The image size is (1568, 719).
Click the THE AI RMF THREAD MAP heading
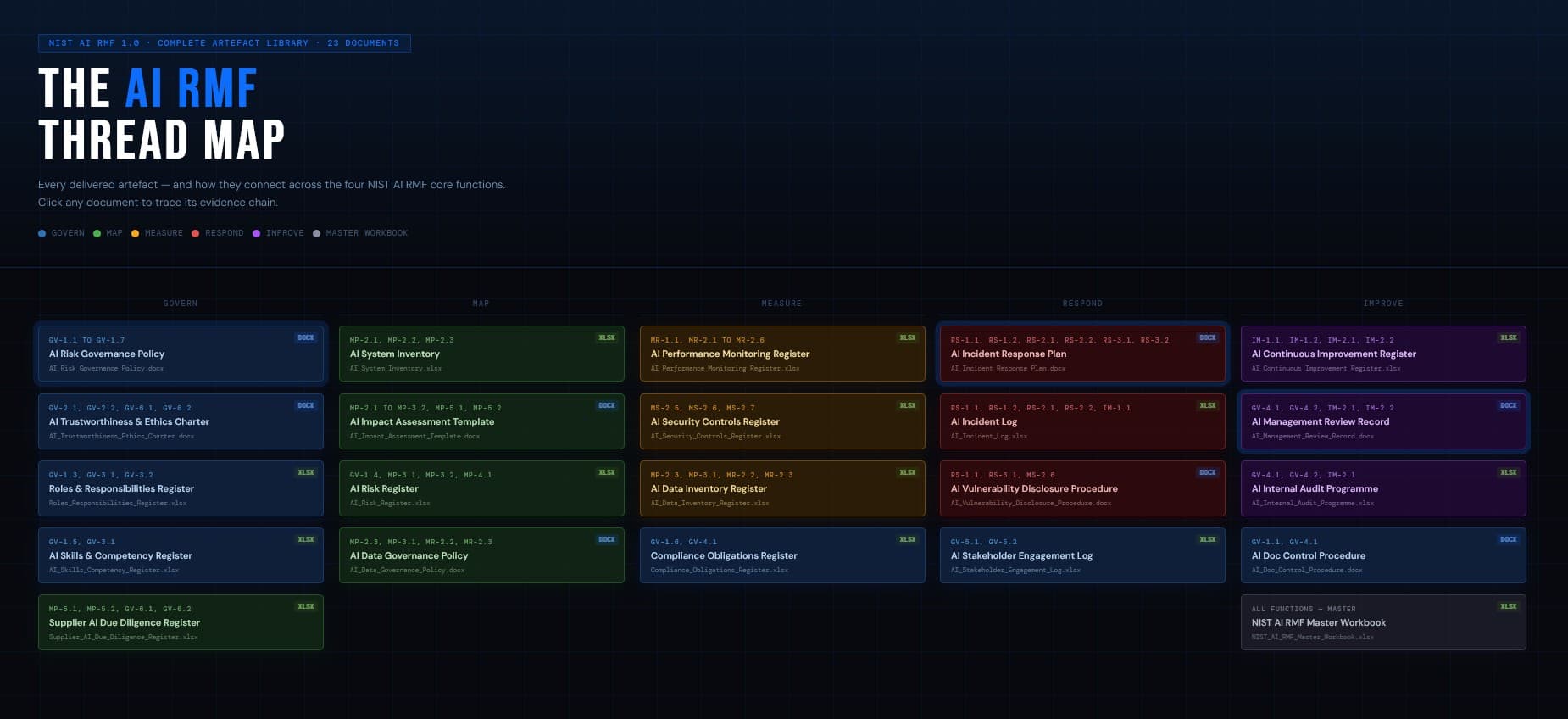point(161,114)
